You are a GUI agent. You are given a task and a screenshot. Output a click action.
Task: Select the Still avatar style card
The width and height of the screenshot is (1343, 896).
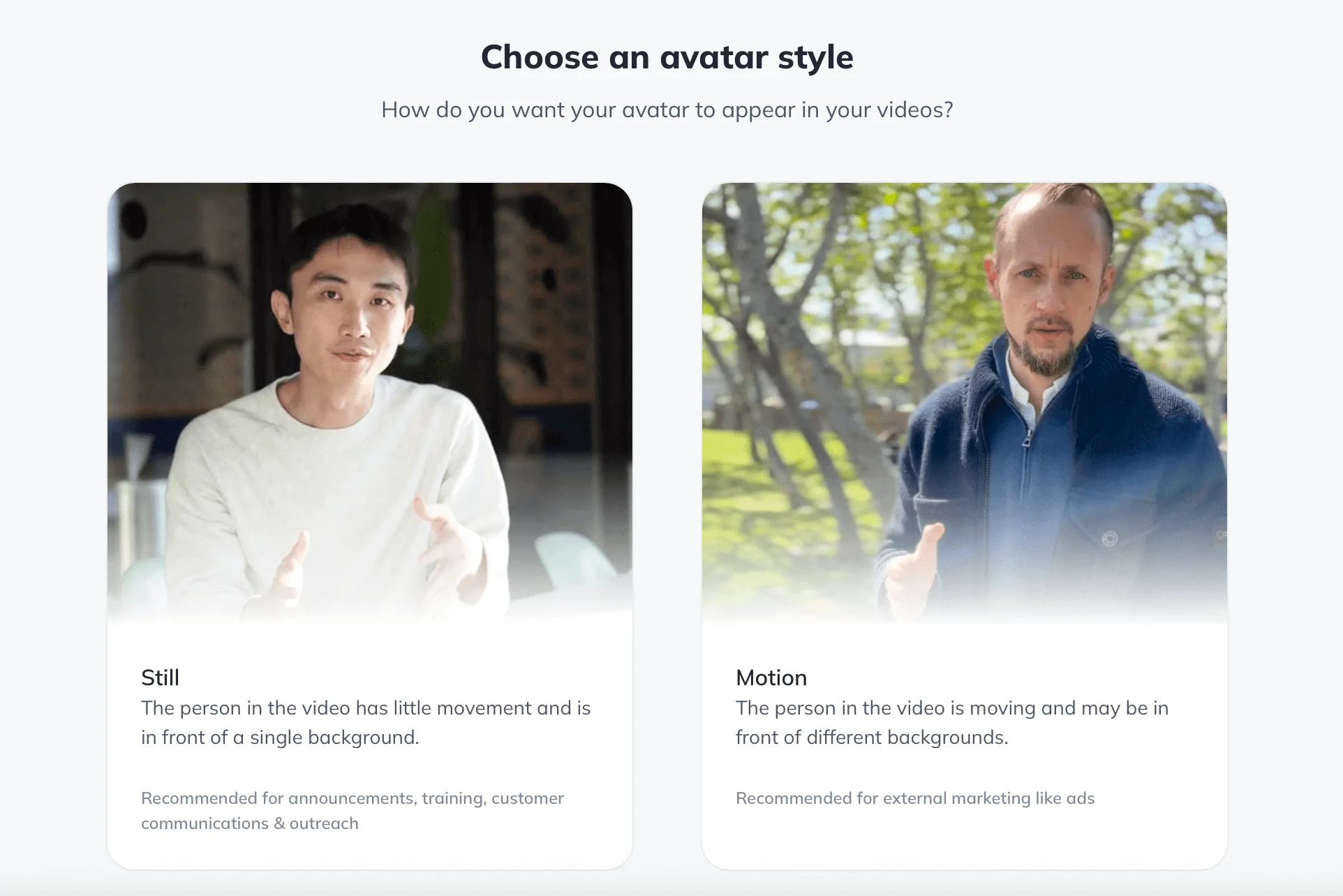(370, 526)
